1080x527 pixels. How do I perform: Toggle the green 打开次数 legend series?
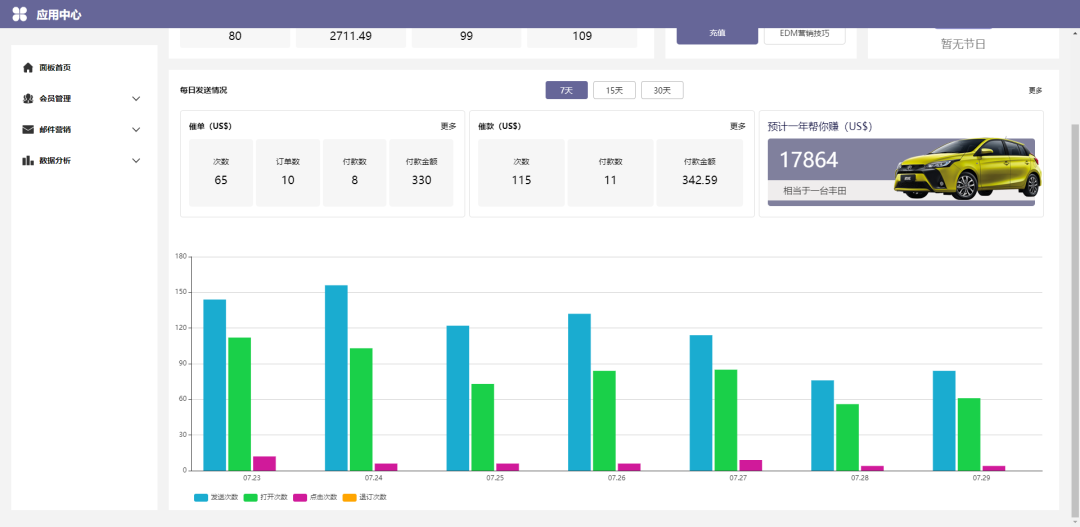[251, 497]
